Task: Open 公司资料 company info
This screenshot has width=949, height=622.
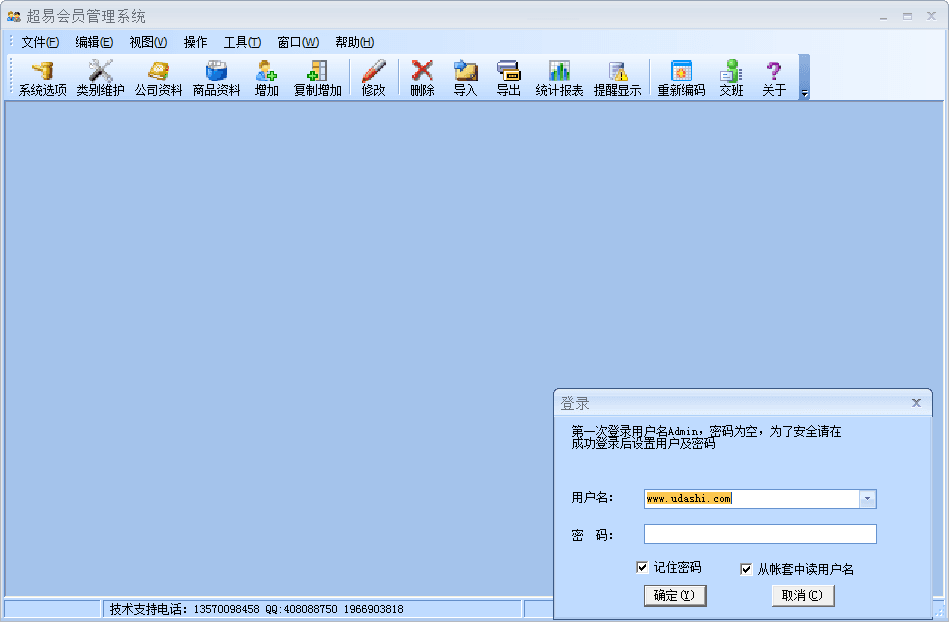Action: [x=158, y=78]
